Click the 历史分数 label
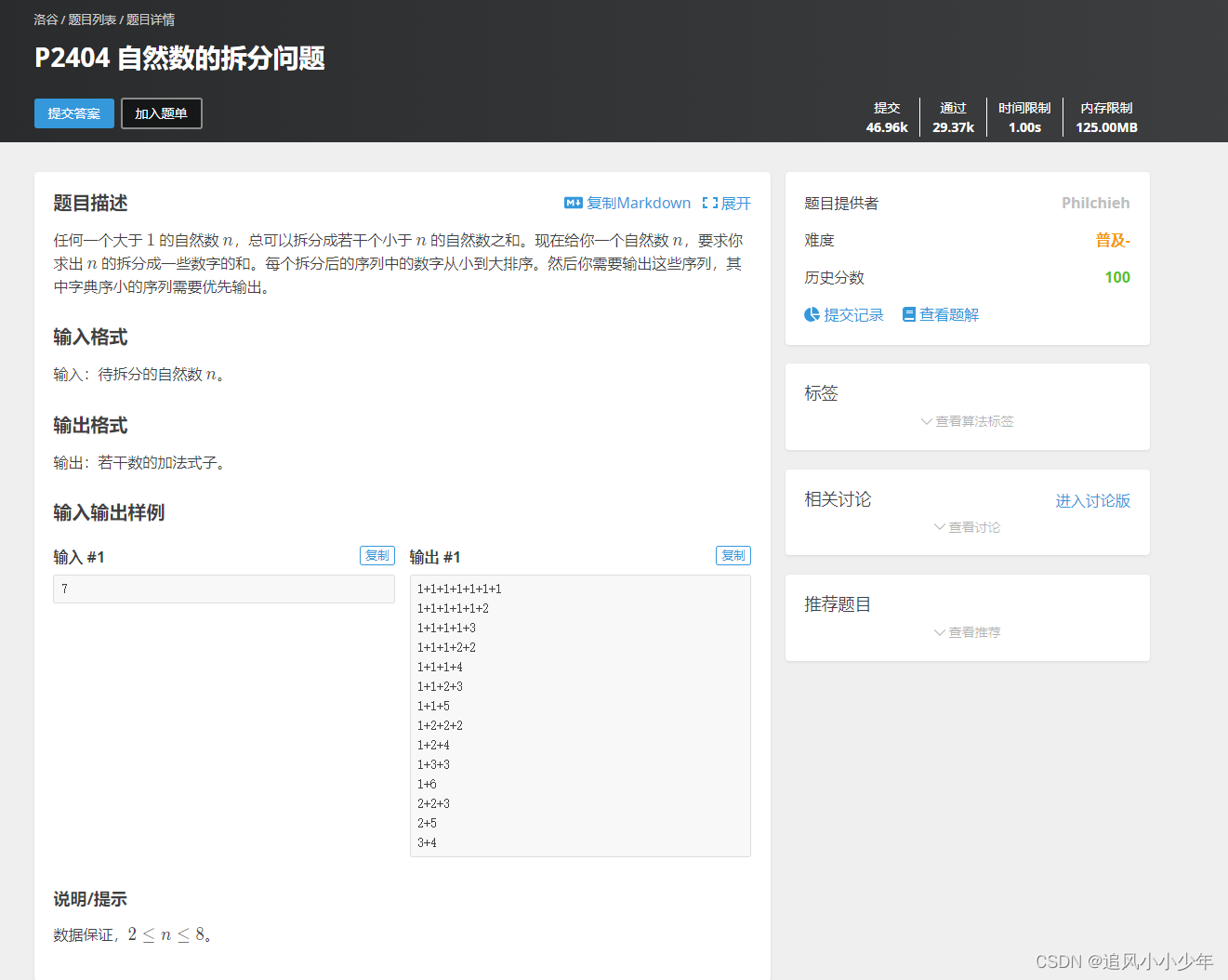The height and width of the screenshot is (980, 1228). click(834, 277)
